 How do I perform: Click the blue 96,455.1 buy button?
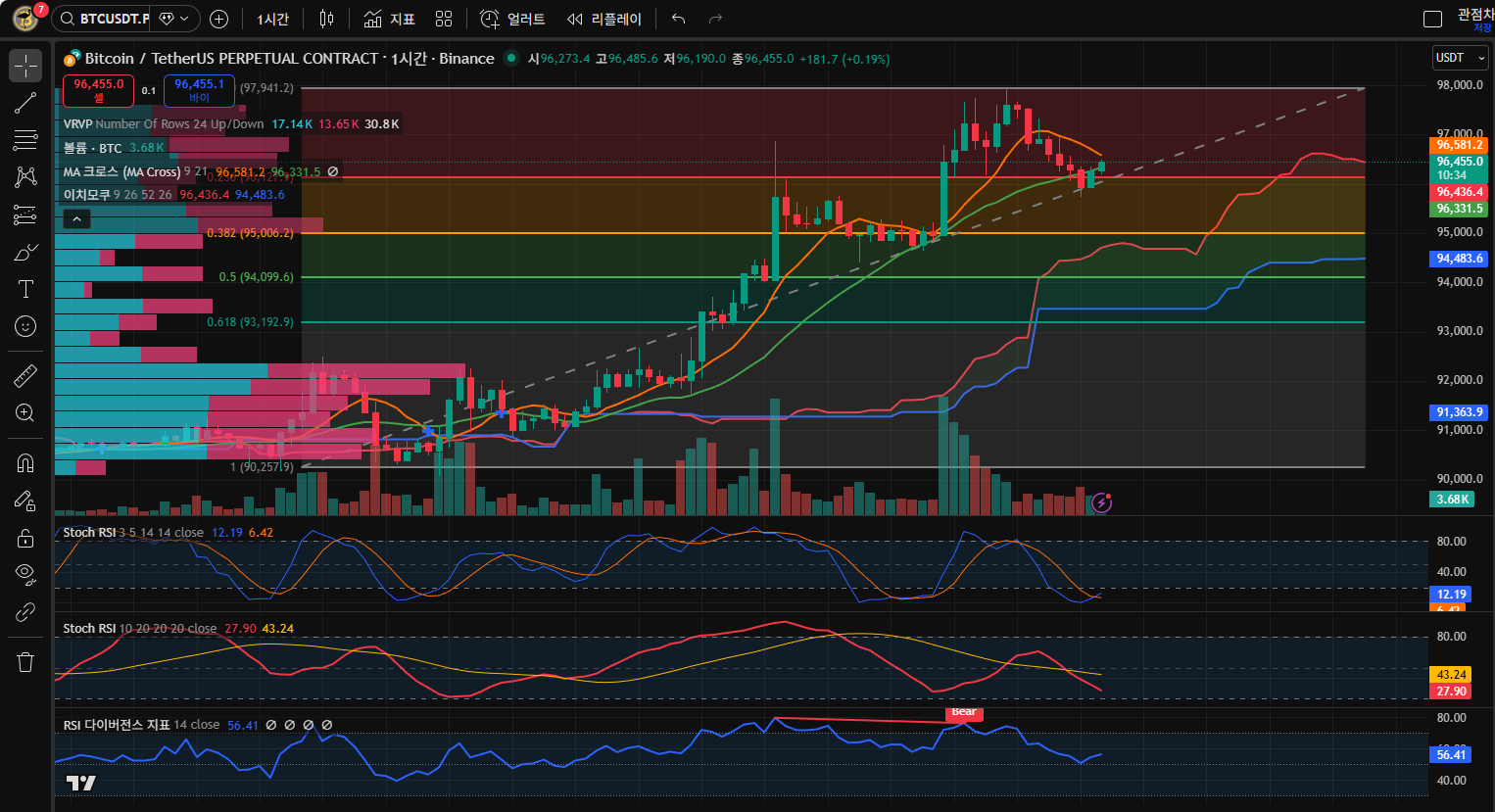(199, 90)
